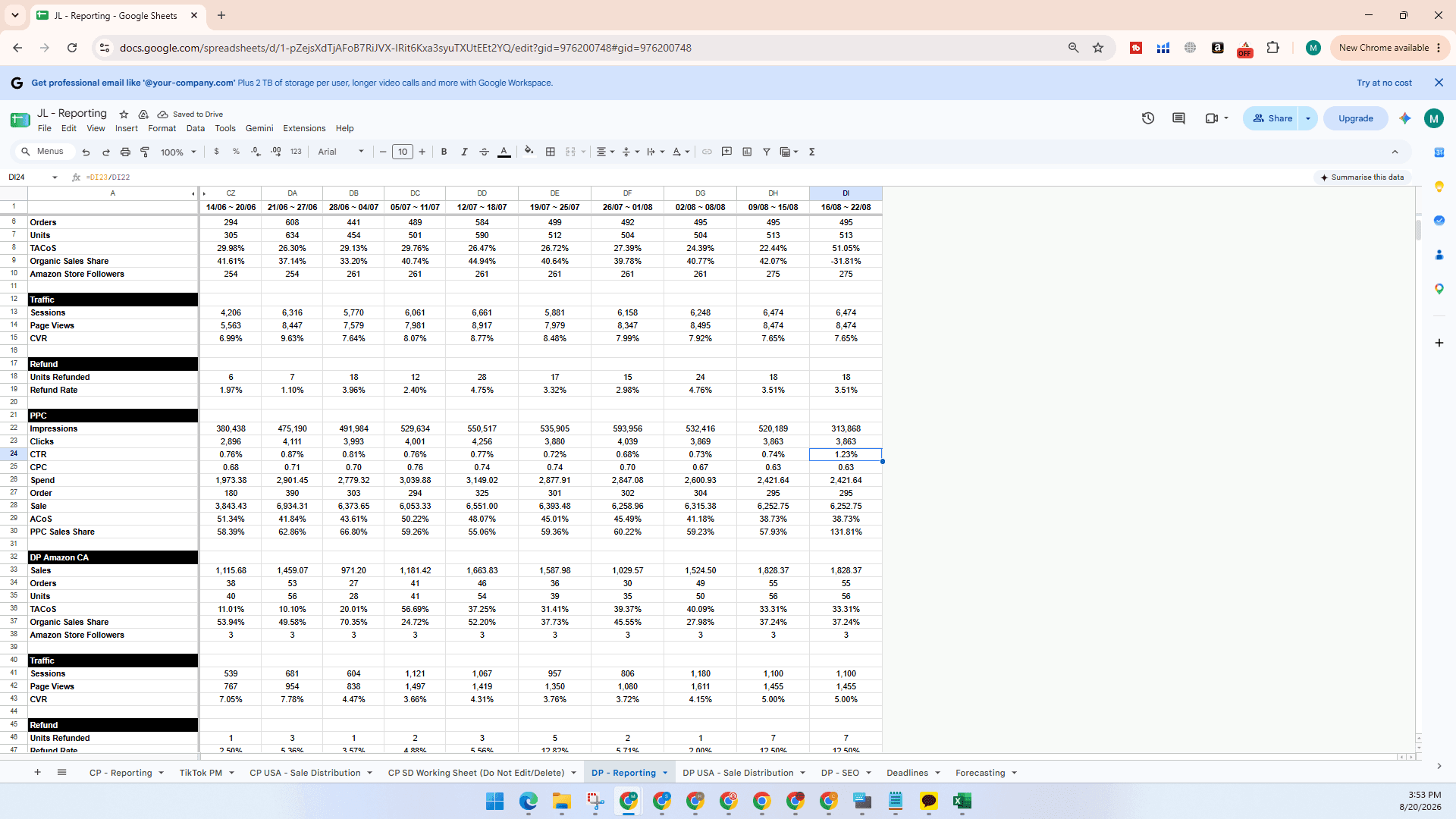Click the insert chart icon
Screen dimensions: 1456x819
click(x=747, y=152)
